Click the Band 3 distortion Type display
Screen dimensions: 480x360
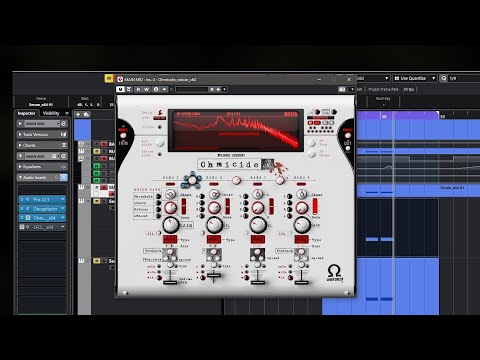258,239
